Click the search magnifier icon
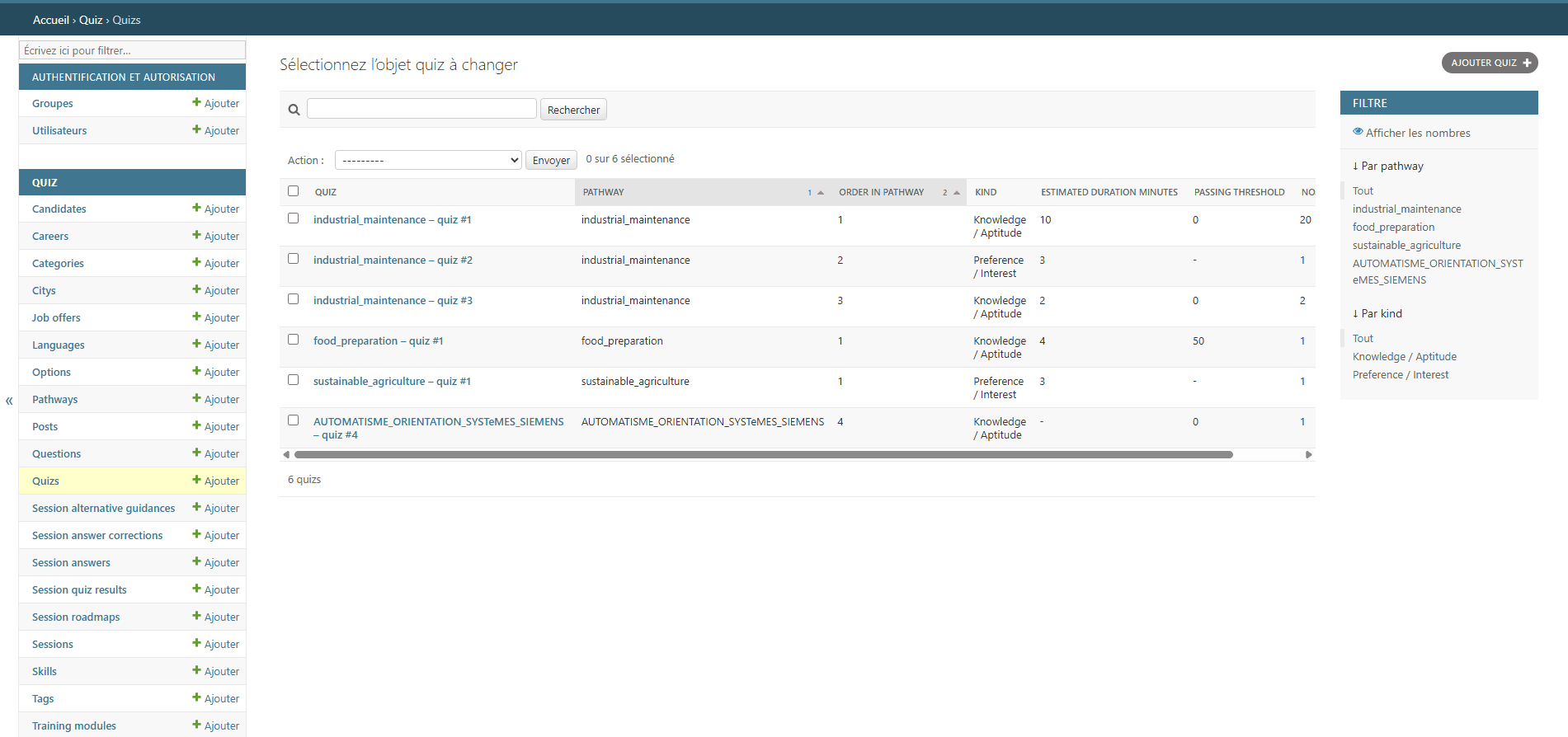The height and width of the screenshot is (737, 1568). [294, 110]
